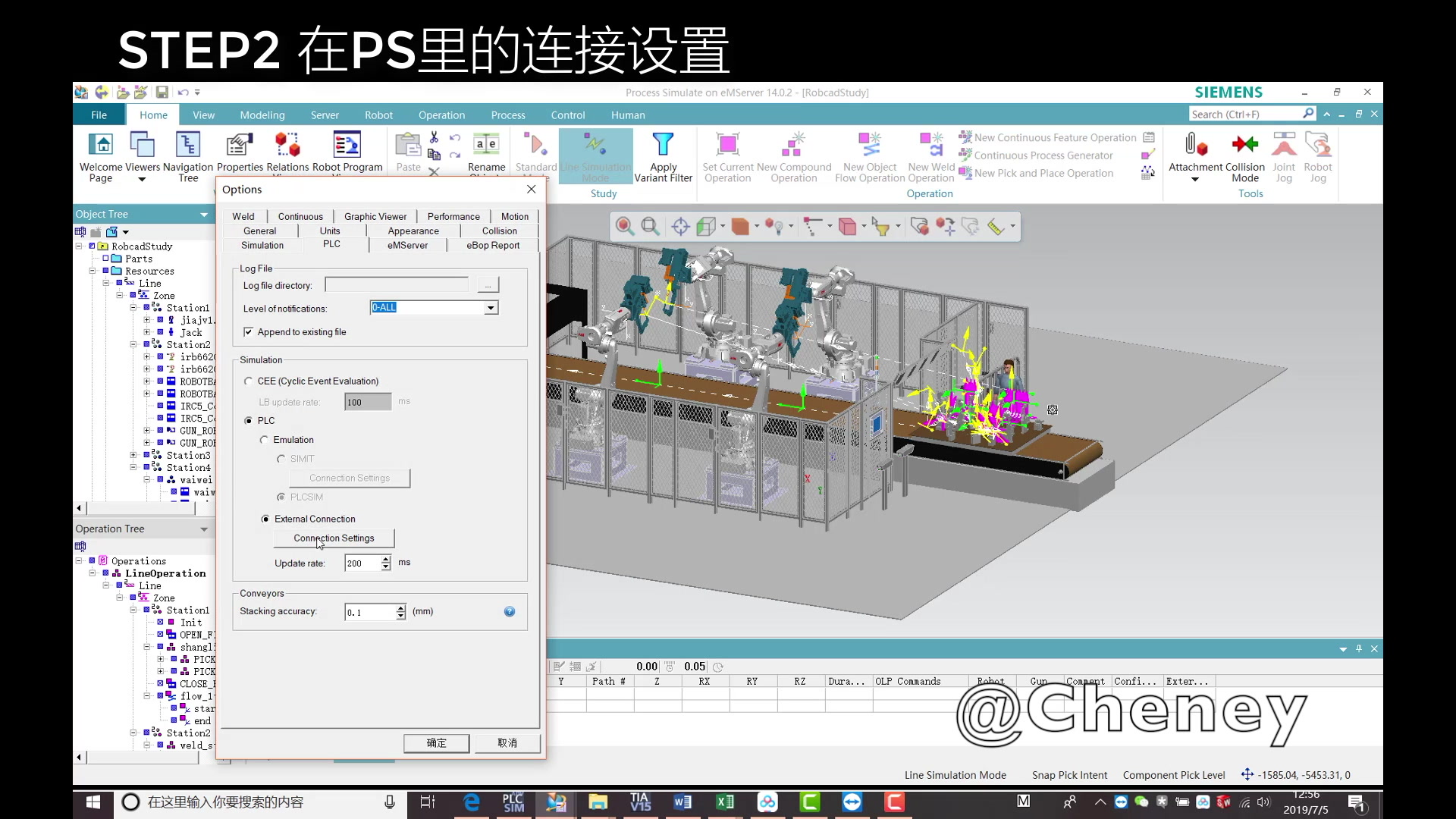Click External Connection's Connection Settings button
The height and width of the screenshot is (819, 1456).
(x=334, y=538)
